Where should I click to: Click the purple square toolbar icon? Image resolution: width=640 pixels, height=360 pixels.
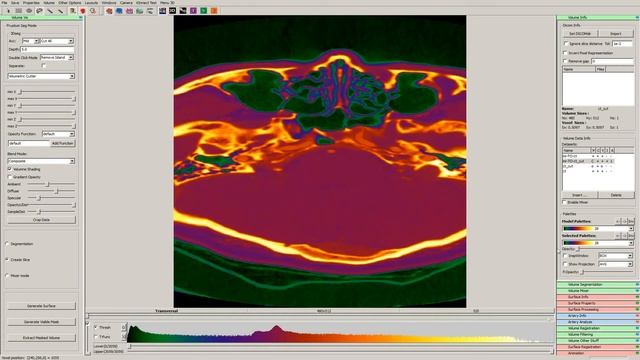coord(193,11)
